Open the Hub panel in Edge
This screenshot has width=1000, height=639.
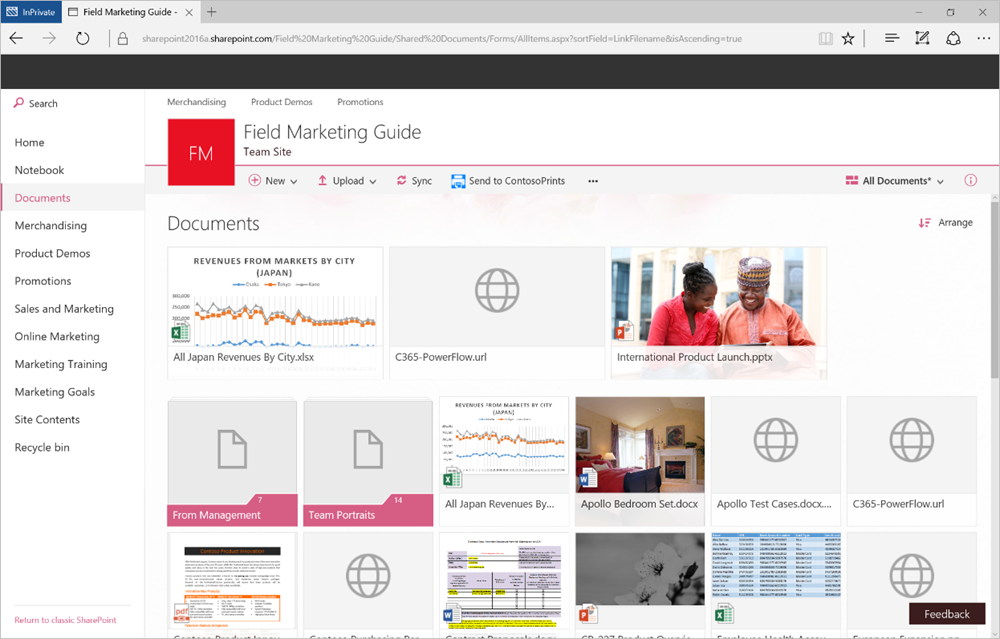(890, 37)
